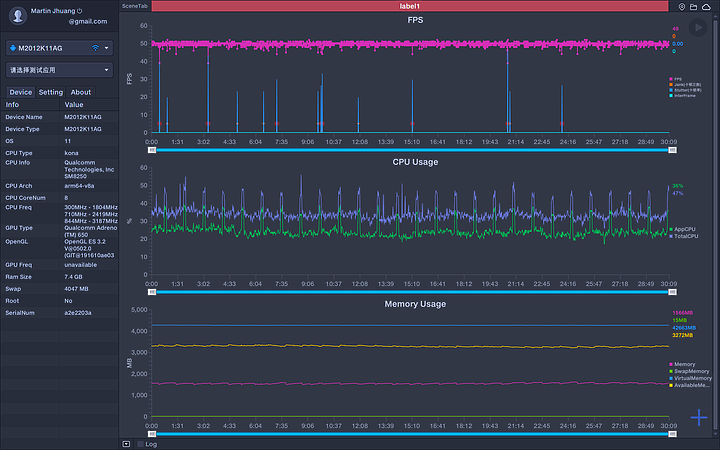Click the vertical scrollbar of chart area
720x450 pixels.
click(x=716, y=225)
